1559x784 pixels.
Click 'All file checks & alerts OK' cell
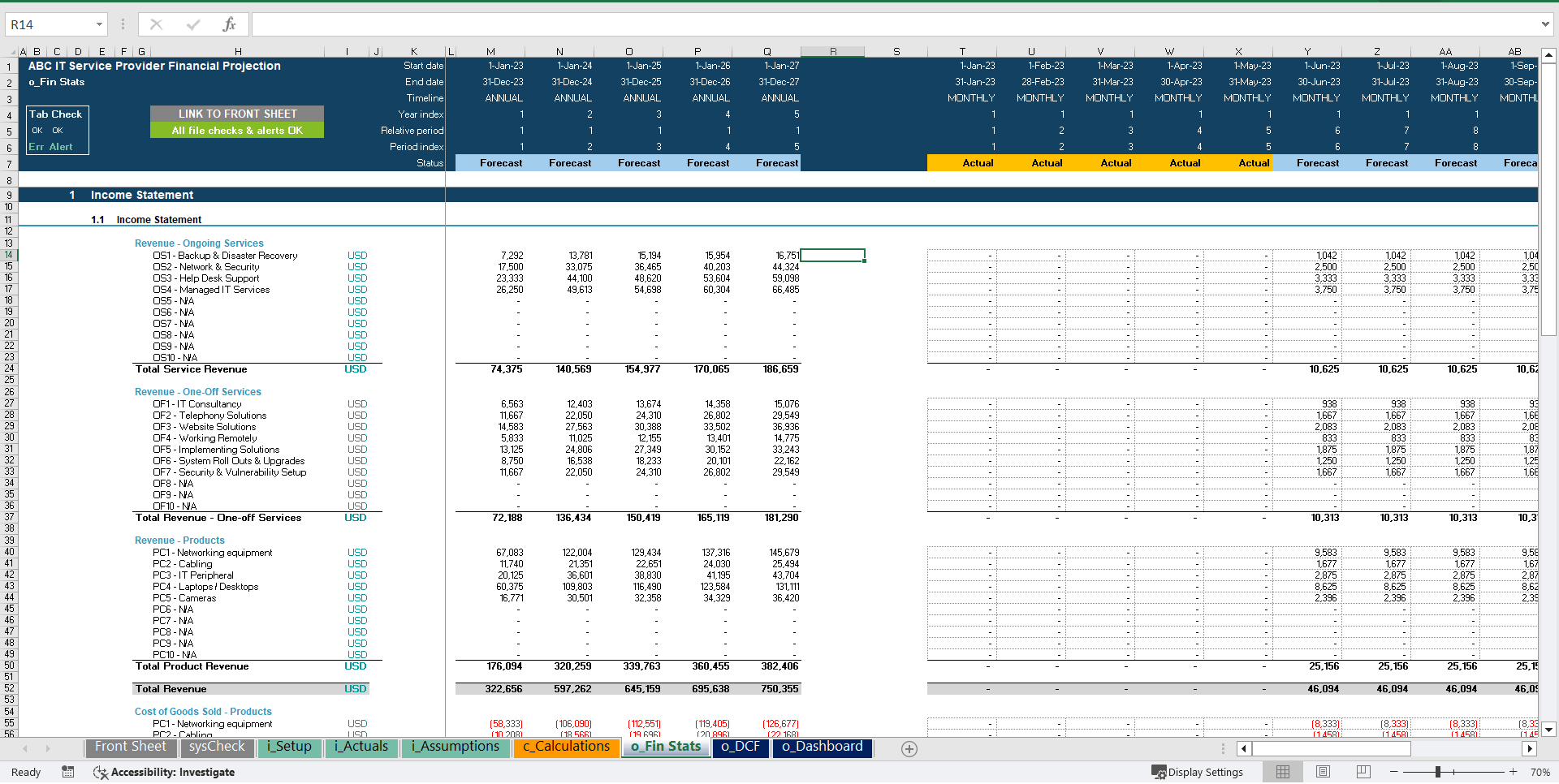[x=237, y=130]
